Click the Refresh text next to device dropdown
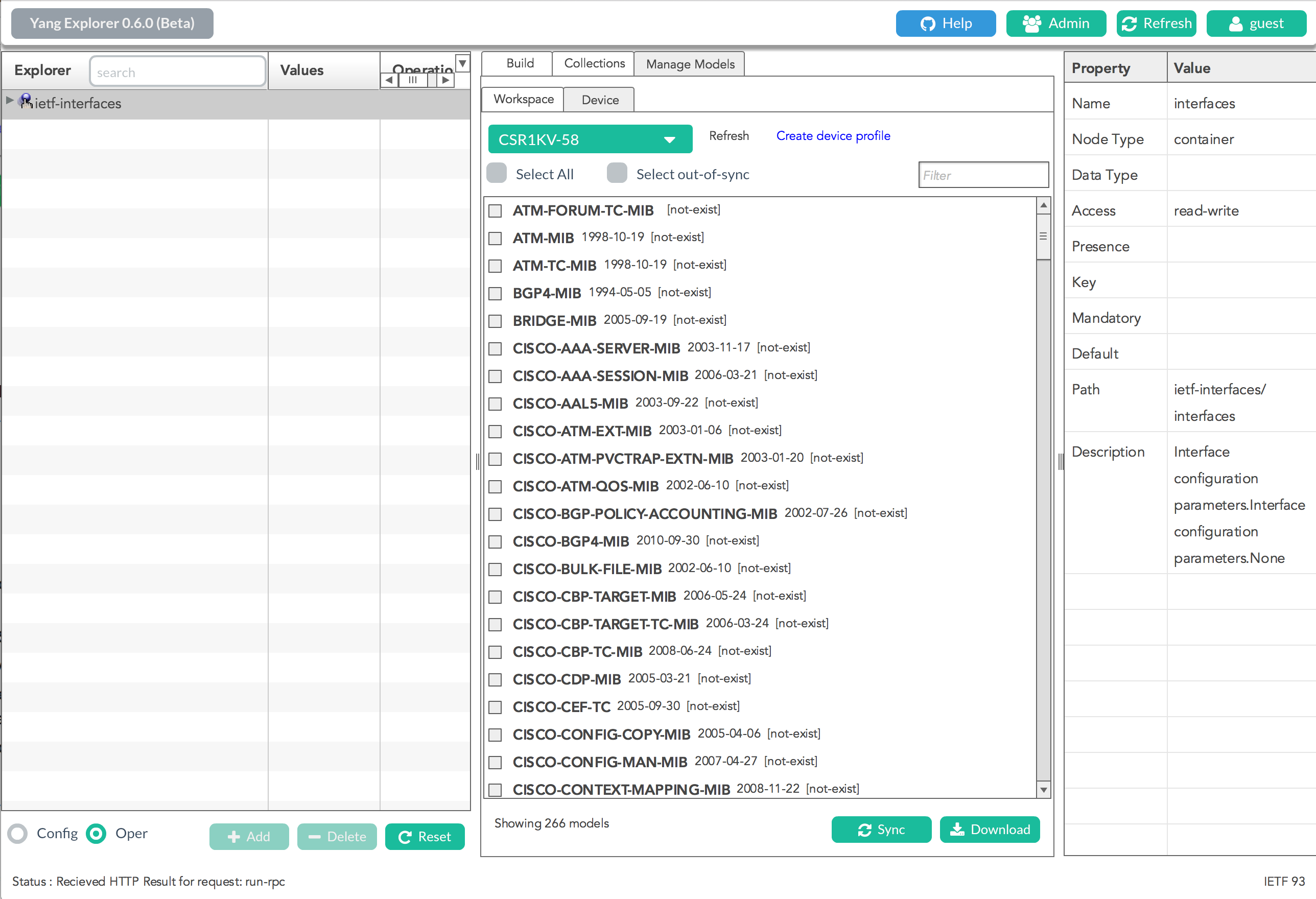1316x899 pixels. click(x=729, y=136)
